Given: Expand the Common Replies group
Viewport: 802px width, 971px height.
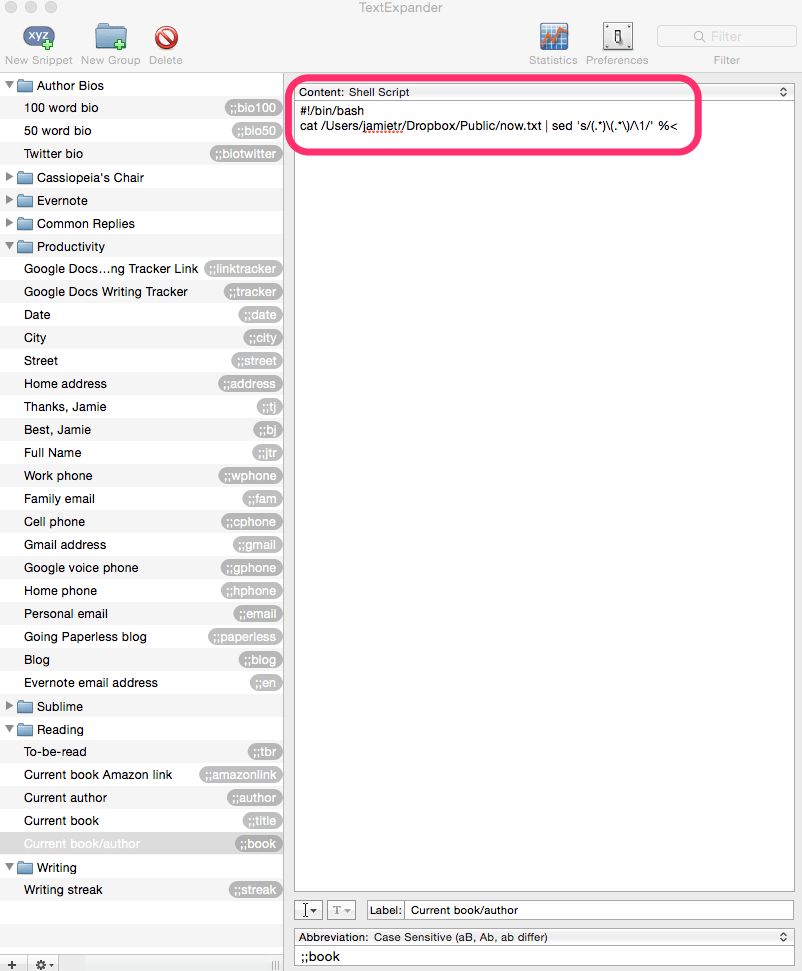Looking at the screenshot, I should coord(9,223).
